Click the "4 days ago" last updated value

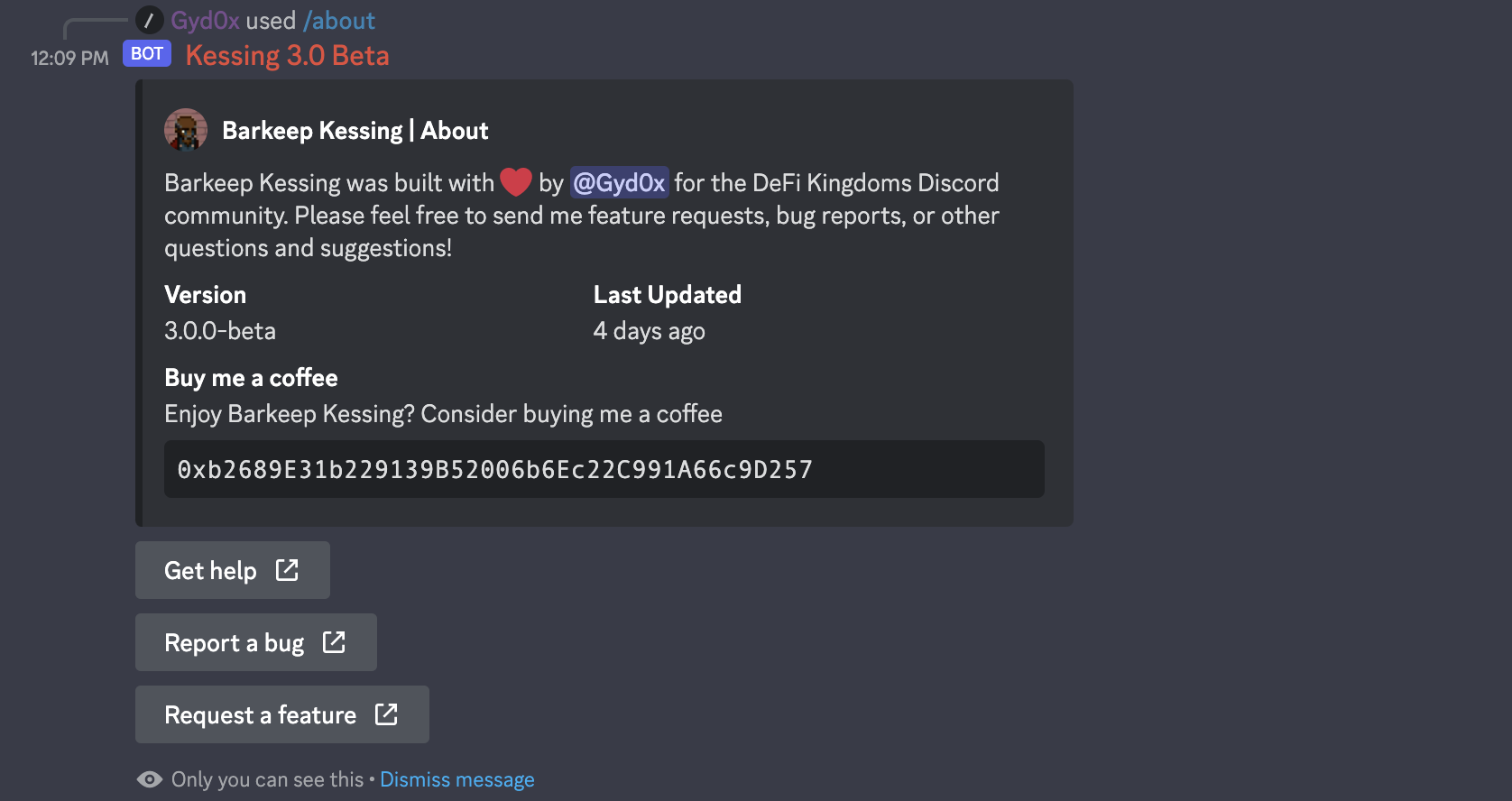pos(649,331)
